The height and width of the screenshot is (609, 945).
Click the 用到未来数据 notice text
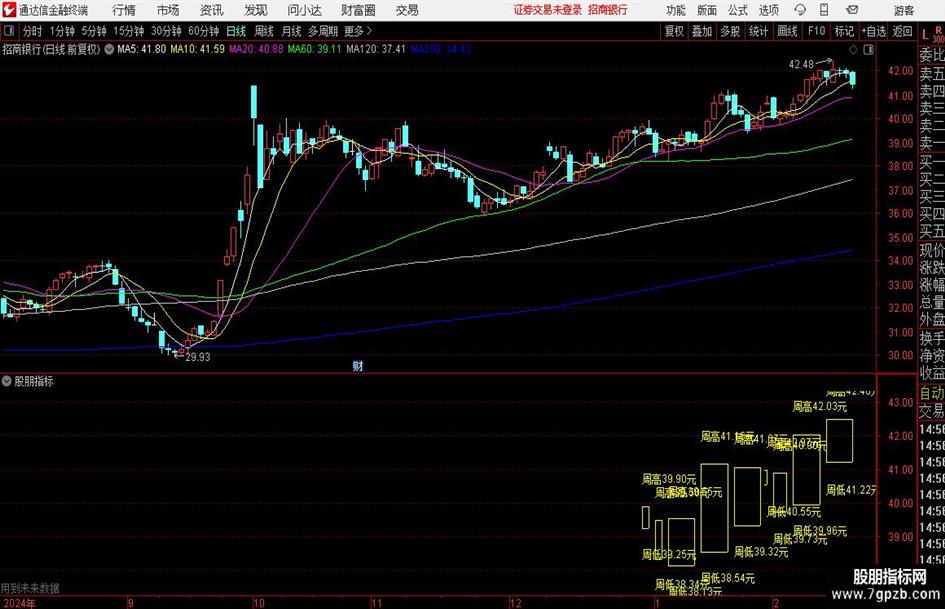30,588
